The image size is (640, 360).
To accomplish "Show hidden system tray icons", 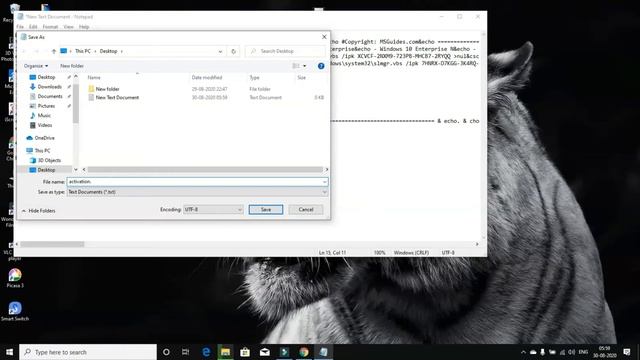I will point(523,352).
